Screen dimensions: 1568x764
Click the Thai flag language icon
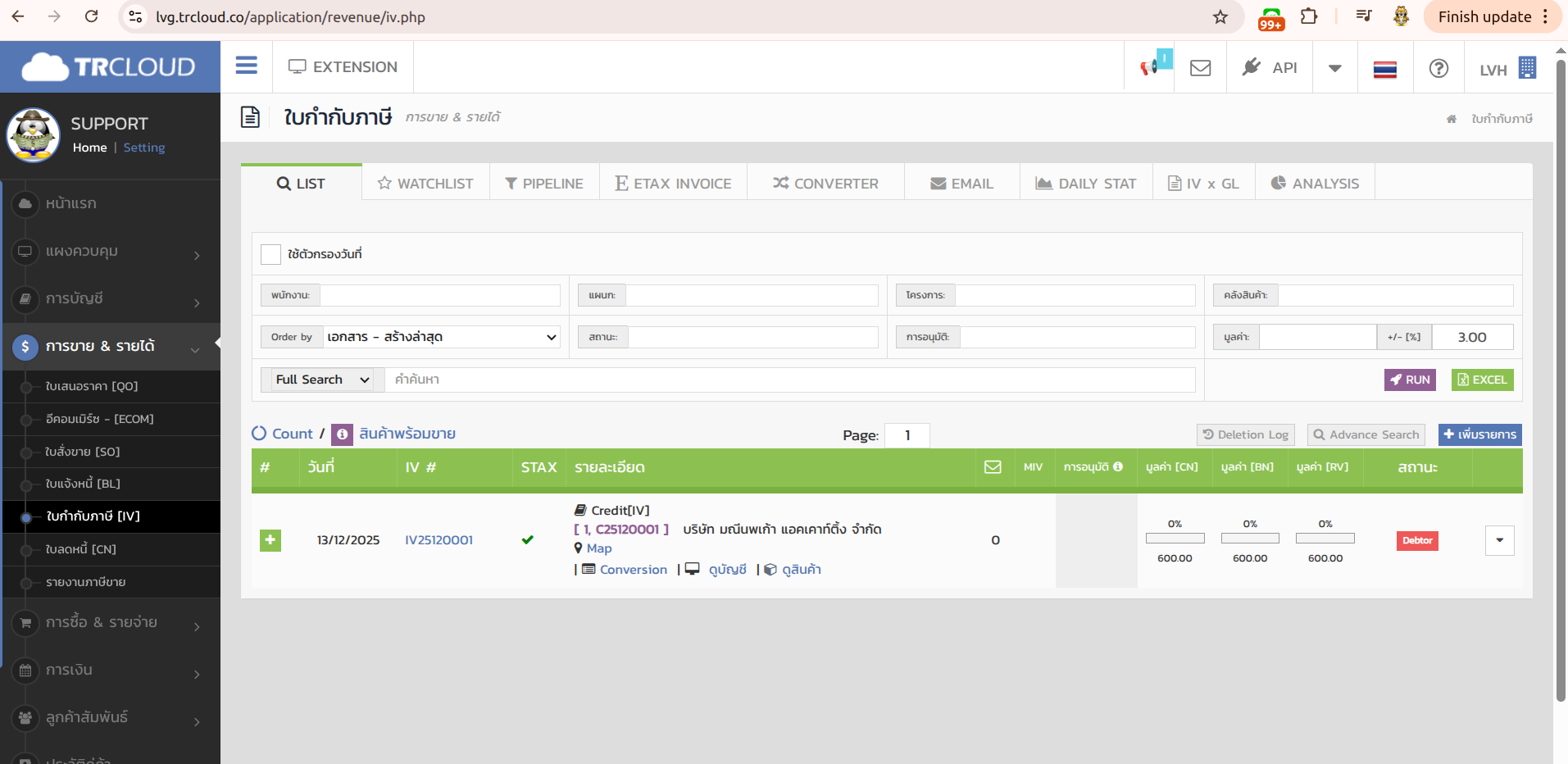(x=1384, y=69)
